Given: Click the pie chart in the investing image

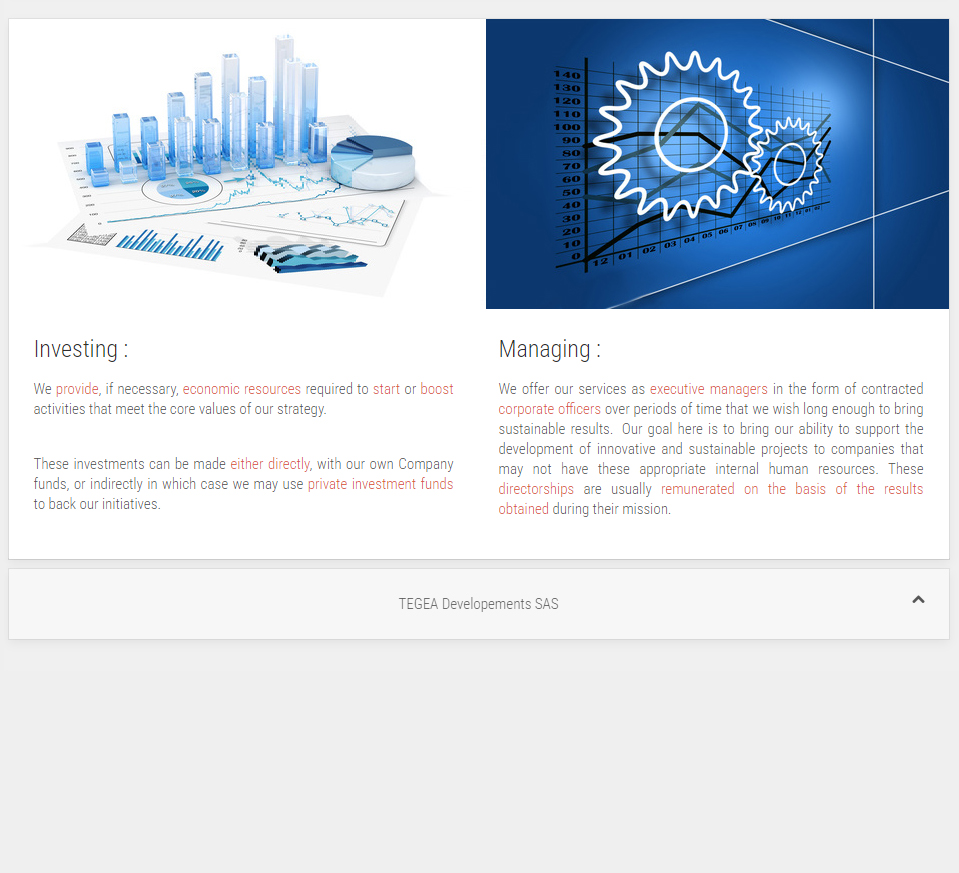Looking at the screenshot, I should [x=371, y=160].
